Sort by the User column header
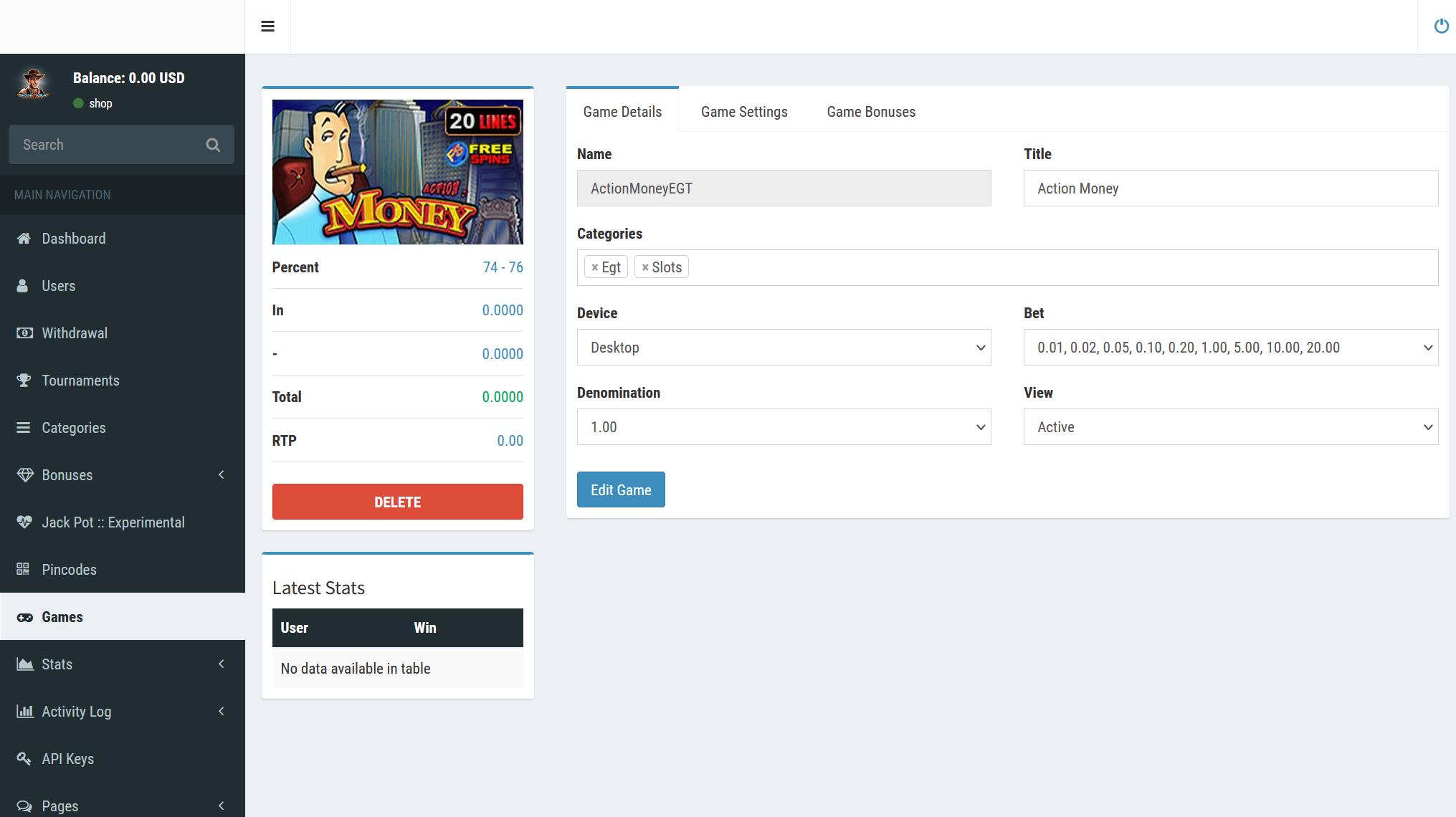1456x817 pixels. pyautogui.click(x=338, y=628)
